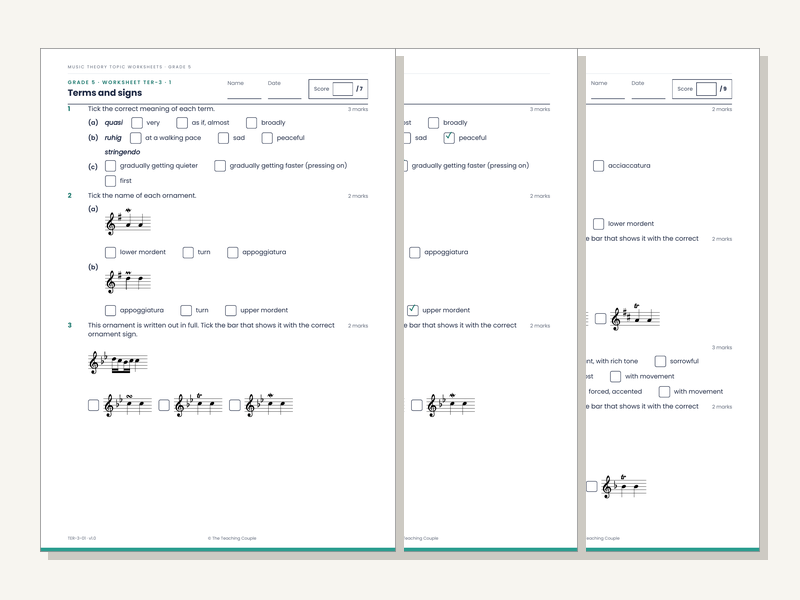This screenshot has height=600, width=800.
Task: Tick the 'as if, almost' checkbox
Action: pyautogui.click(x=182, y=123)
